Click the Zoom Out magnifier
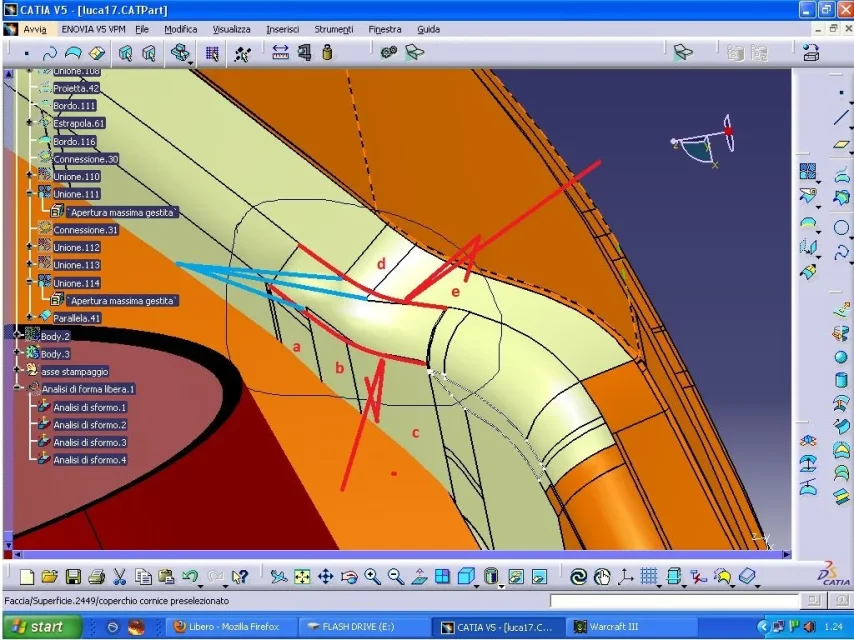This screenshot has width=854, height=640. point(396,576)
